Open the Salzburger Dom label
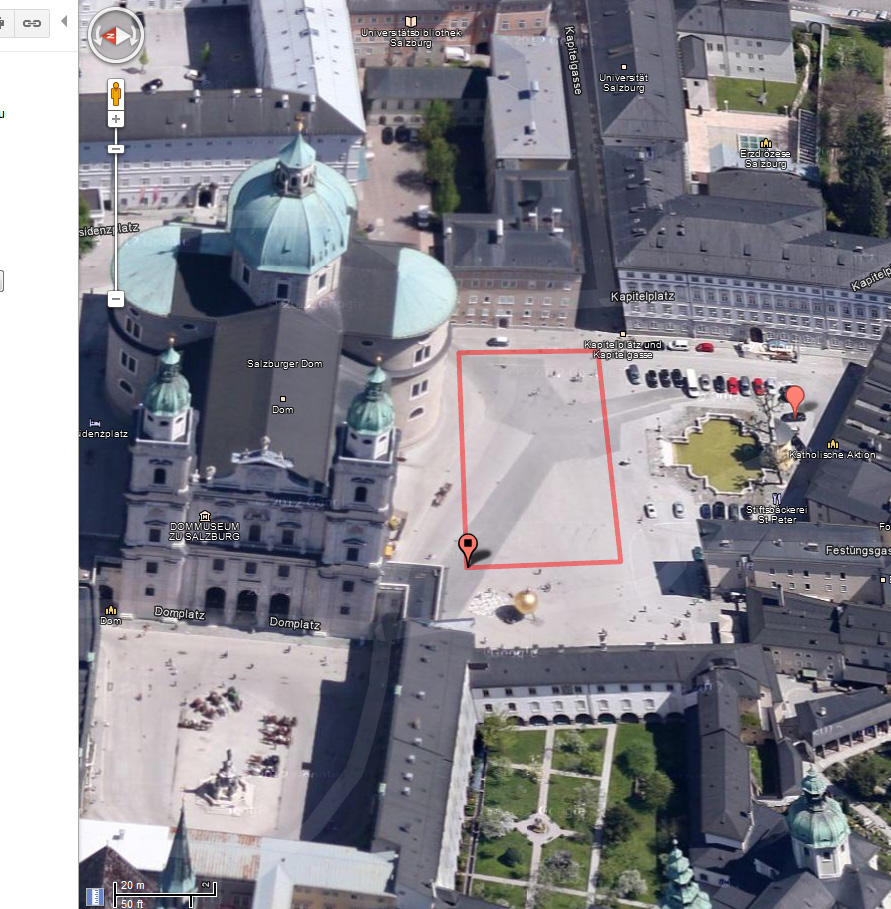 pos(281,363)
